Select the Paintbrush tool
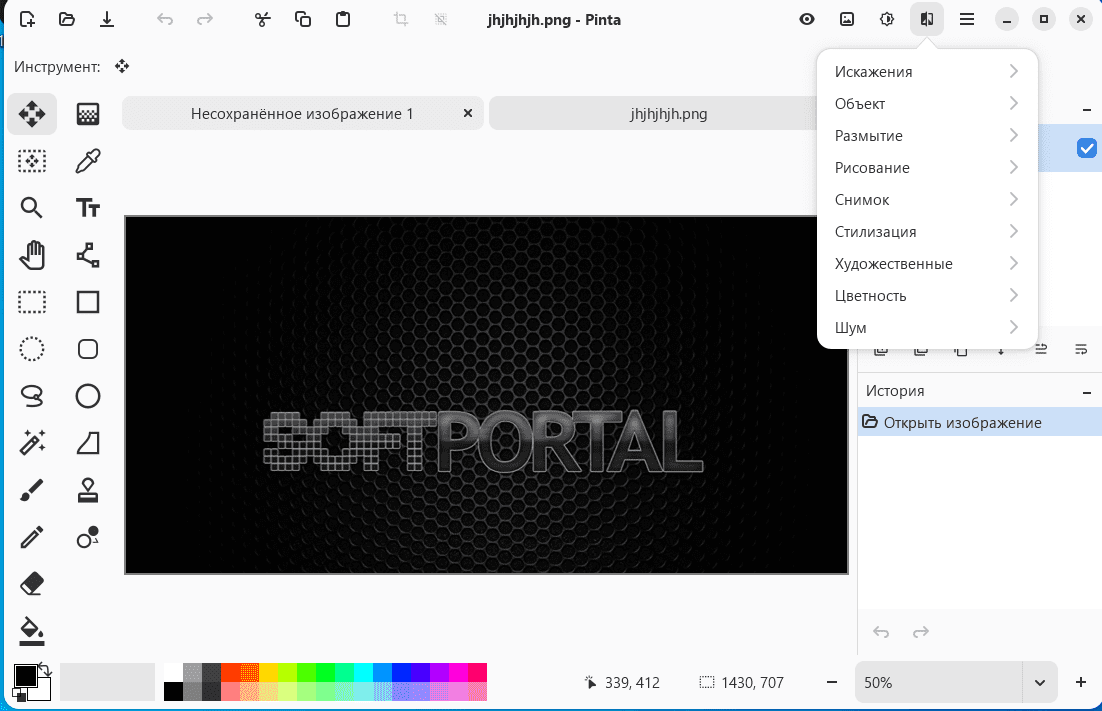This screenshot has height=711, width=1102. tap(32, 490)
